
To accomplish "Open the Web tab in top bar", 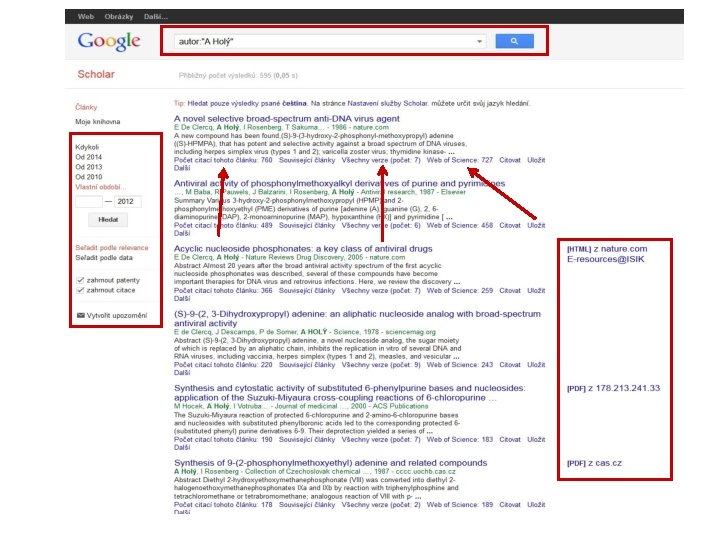I will click(85, 17).
